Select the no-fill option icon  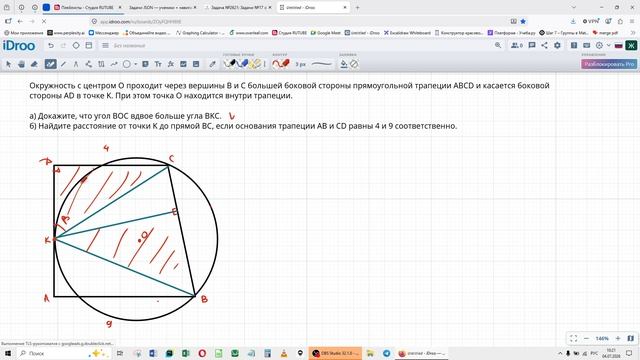tap(354, 64)
